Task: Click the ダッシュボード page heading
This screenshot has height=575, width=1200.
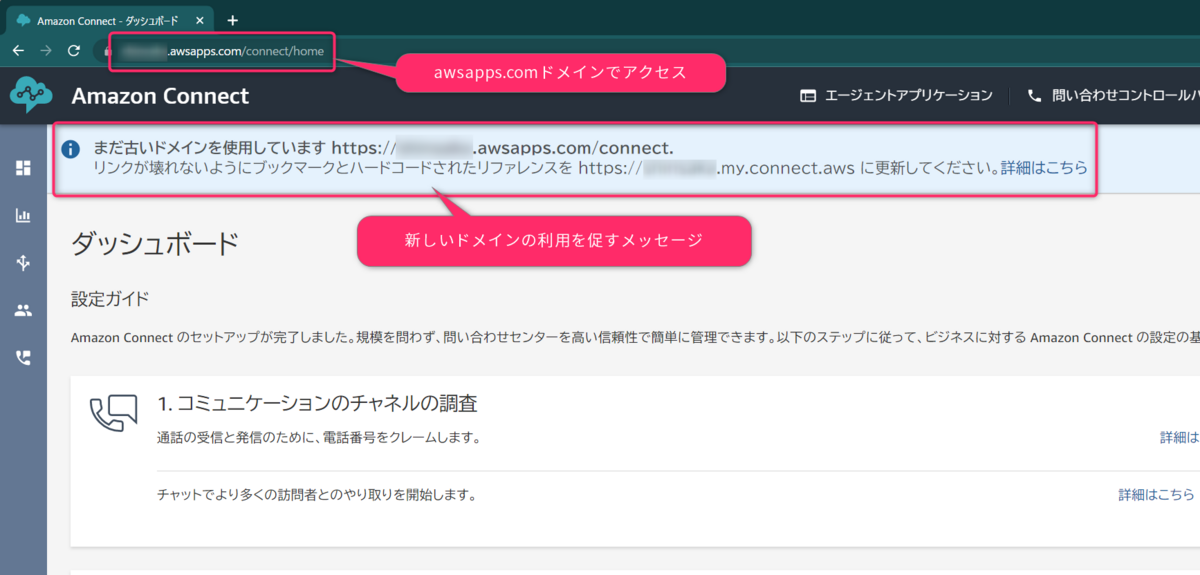Action: pyautogui.click(x=155, y=243)
